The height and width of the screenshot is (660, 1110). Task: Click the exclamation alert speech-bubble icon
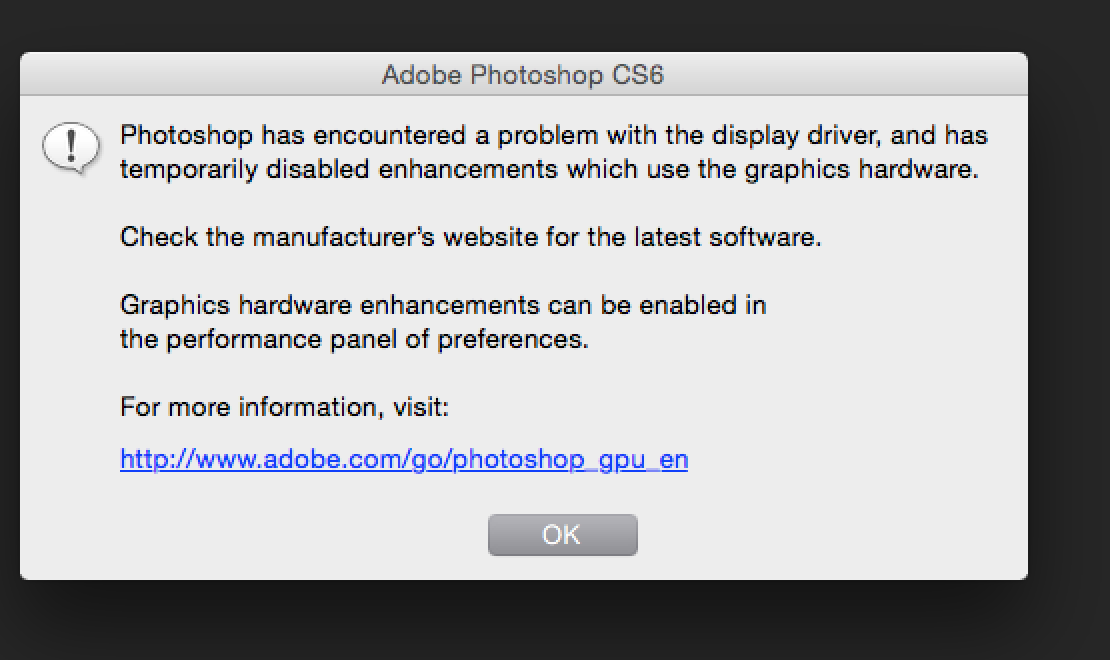(x=71, y=147)
